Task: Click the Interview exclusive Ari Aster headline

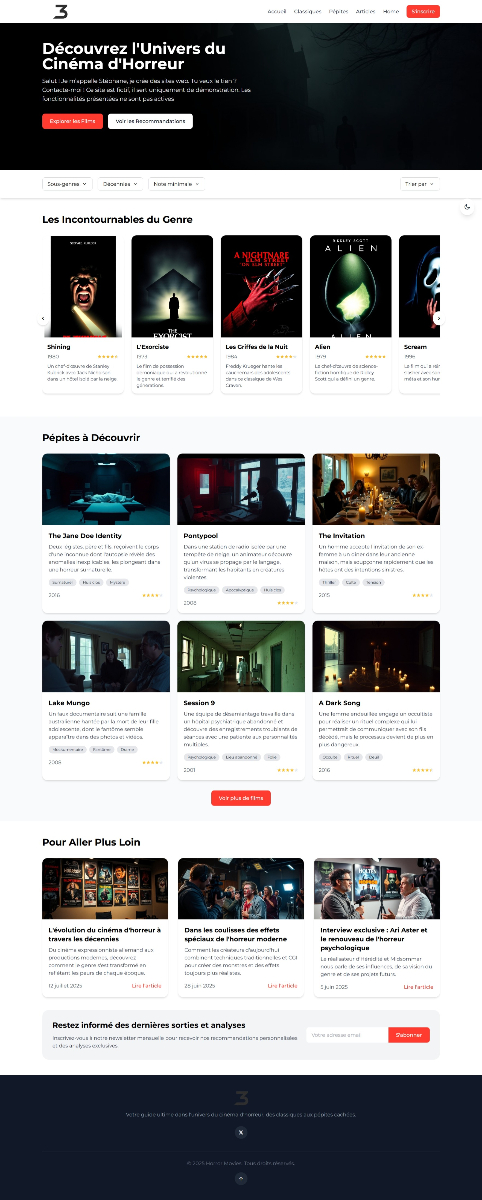Action: [x=374, y=938]
